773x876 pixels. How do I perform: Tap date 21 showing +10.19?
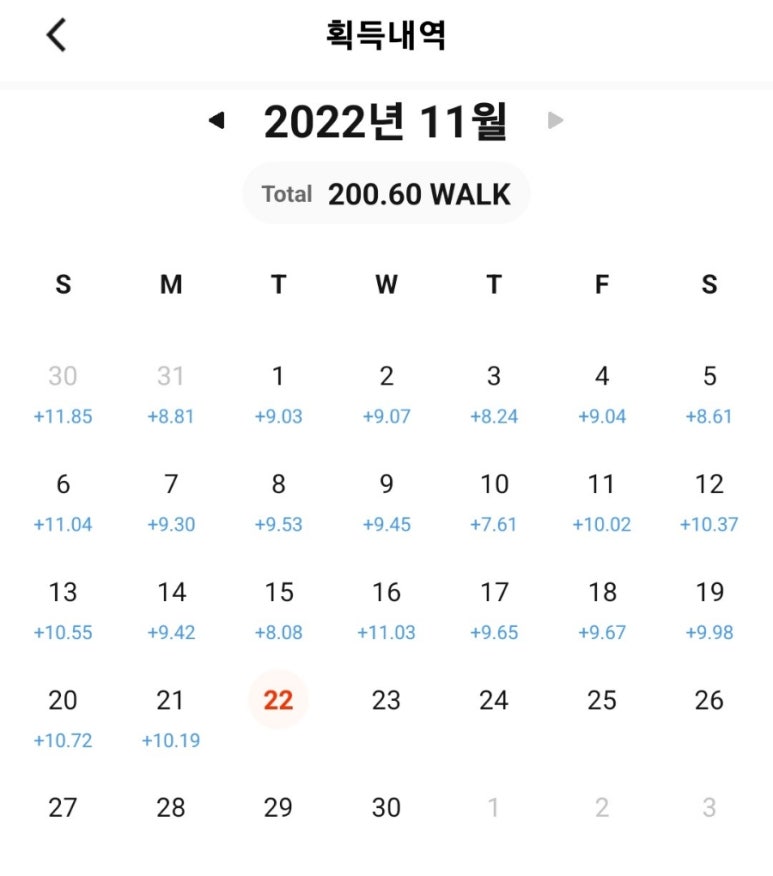170,718
